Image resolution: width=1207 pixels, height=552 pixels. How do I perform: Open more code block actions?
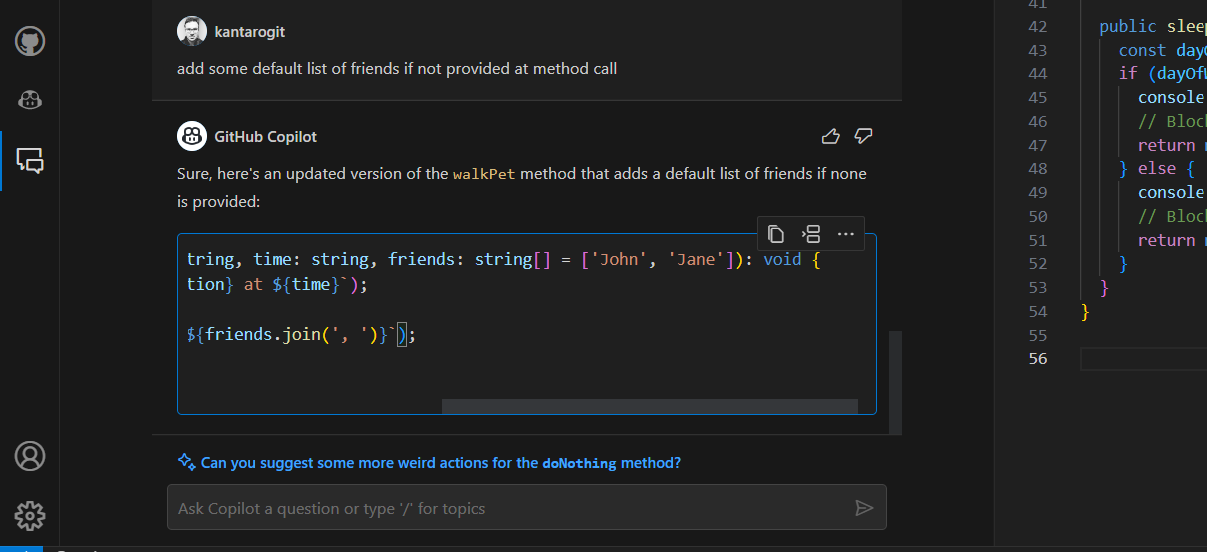(x=845, y=234)
